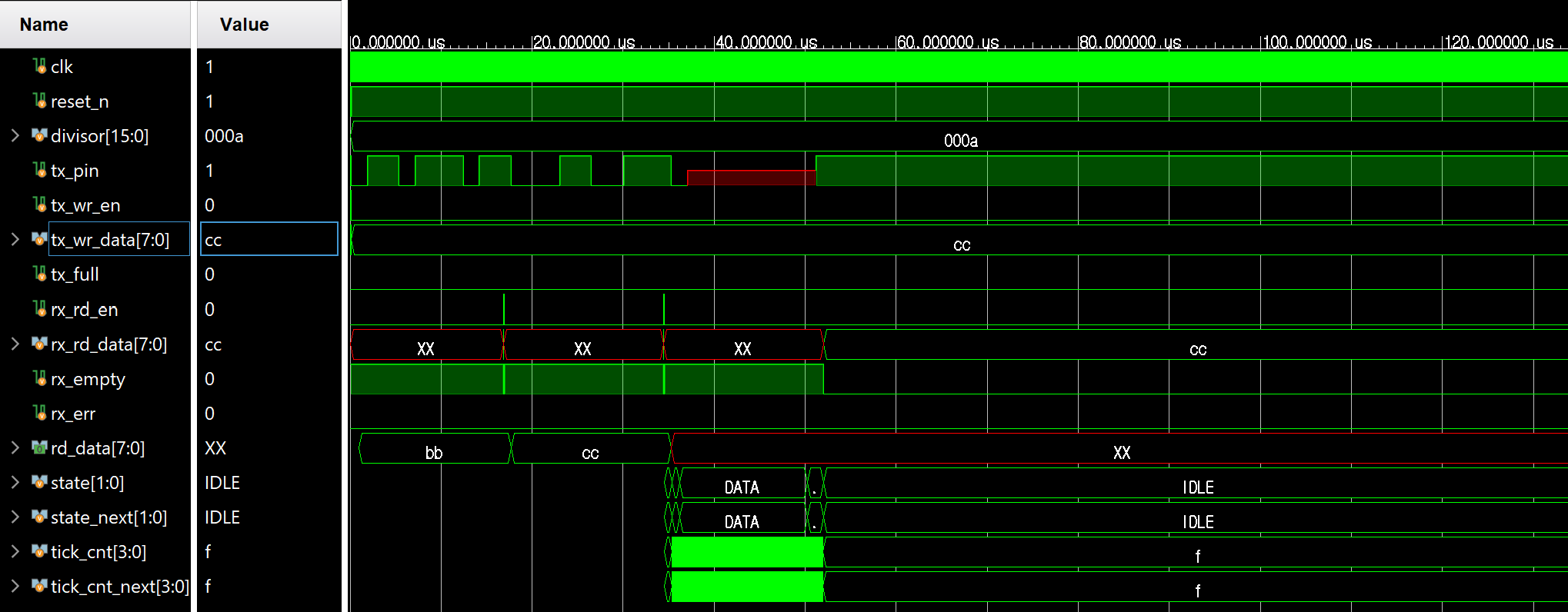Click the Name column header

(95, 25)
